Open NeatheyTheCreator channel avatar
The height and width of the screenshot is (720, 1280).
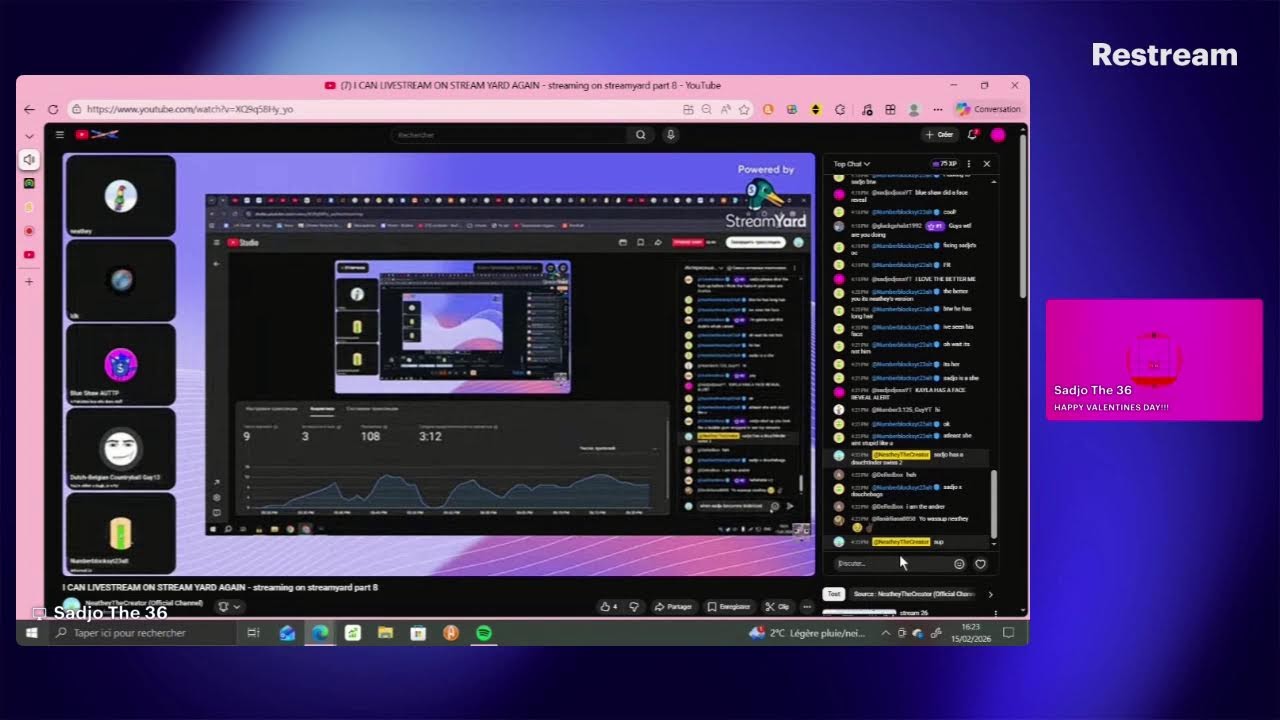[x=71, y=606]
